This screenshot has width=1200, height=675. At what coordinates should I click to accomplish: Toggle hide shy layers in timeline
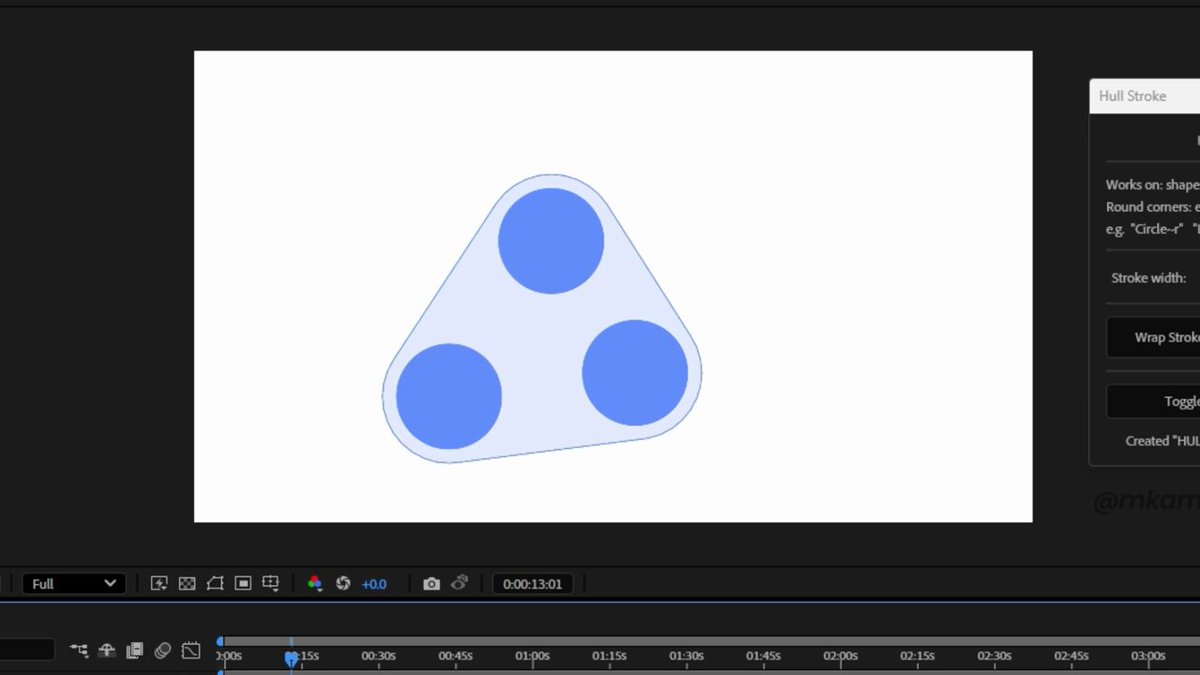point(107,650)
